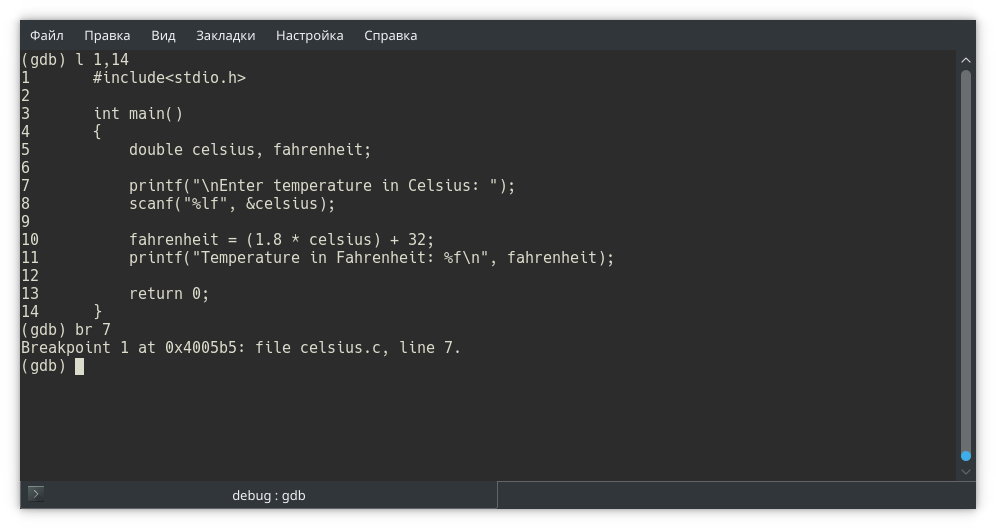Click the 'int main()' line

click(x=138, y=114)
